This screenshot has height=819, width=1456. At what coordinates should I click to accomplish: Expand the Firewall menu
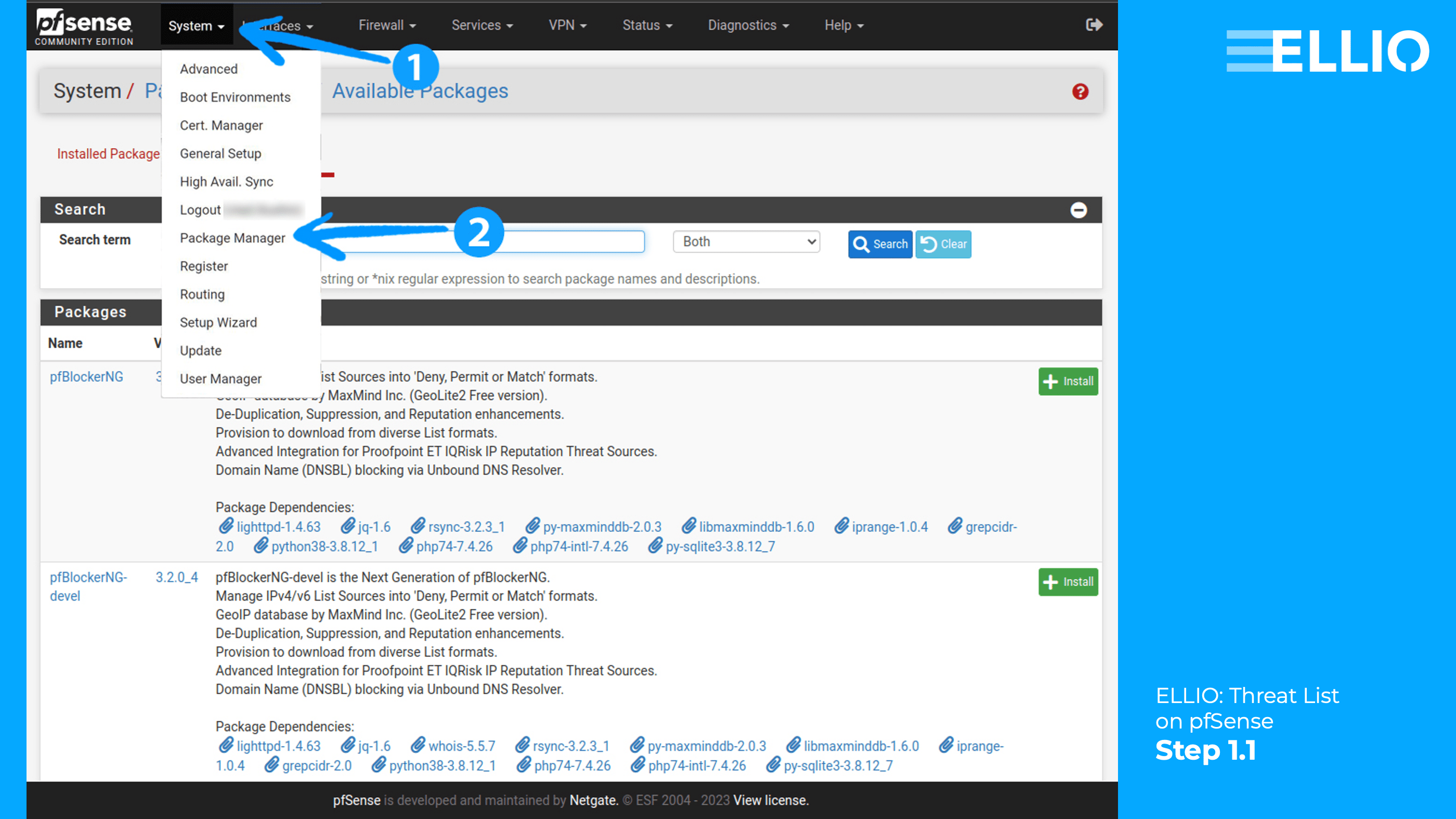[x=386, y=25]
